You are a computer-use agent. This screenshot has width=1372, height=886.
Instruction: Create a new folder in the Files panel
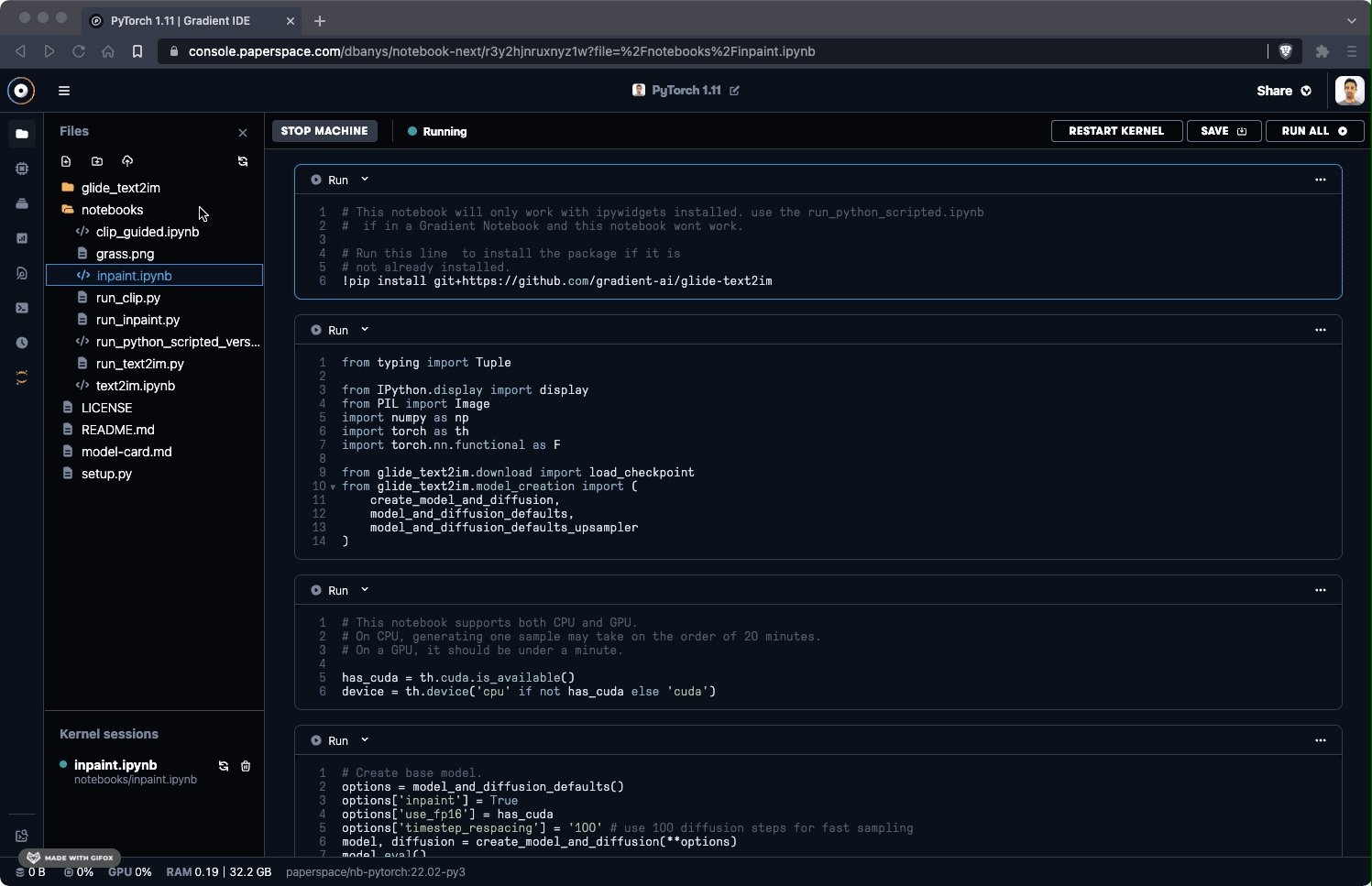click(97, 160)
